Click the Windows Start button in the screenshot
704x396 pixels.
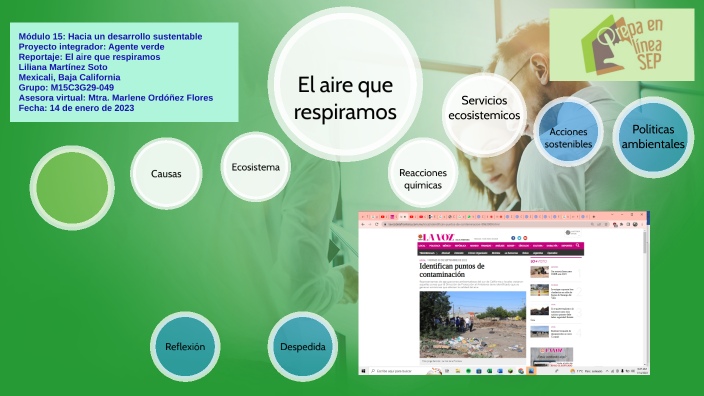(x=363, y=371)
